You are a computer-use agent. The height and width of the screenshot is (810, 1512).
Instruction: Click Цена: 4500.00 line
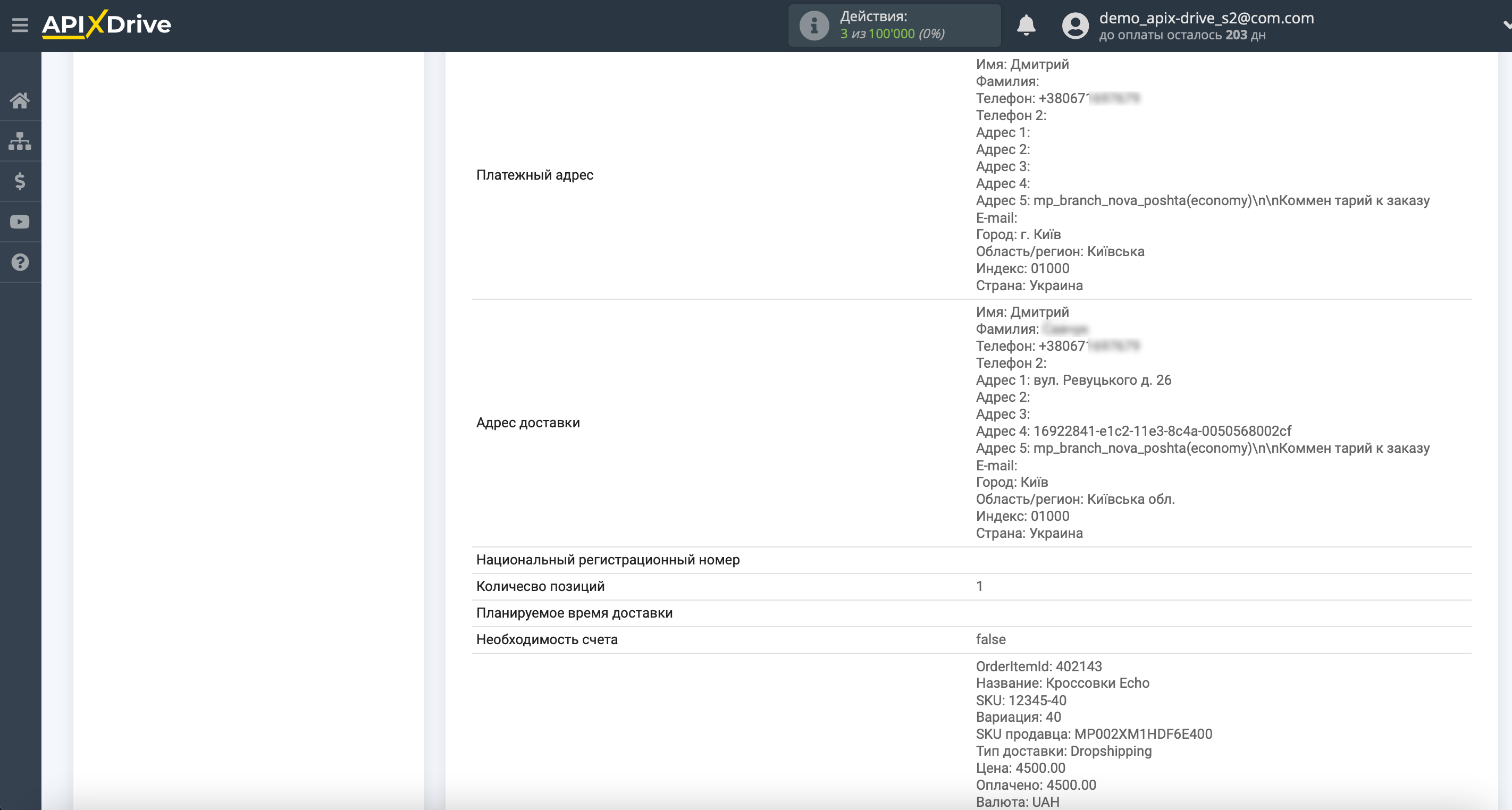(x=1020, y=767)
